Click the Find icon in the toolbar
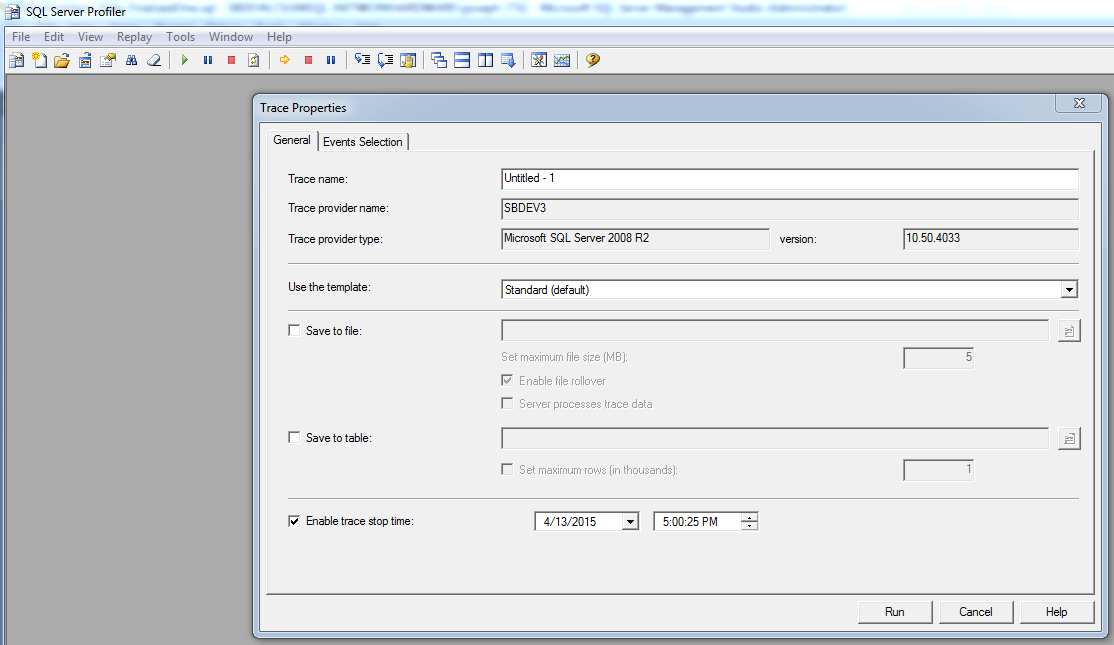The width and height of the screenshot is (1114, 645). click(131, 60)
